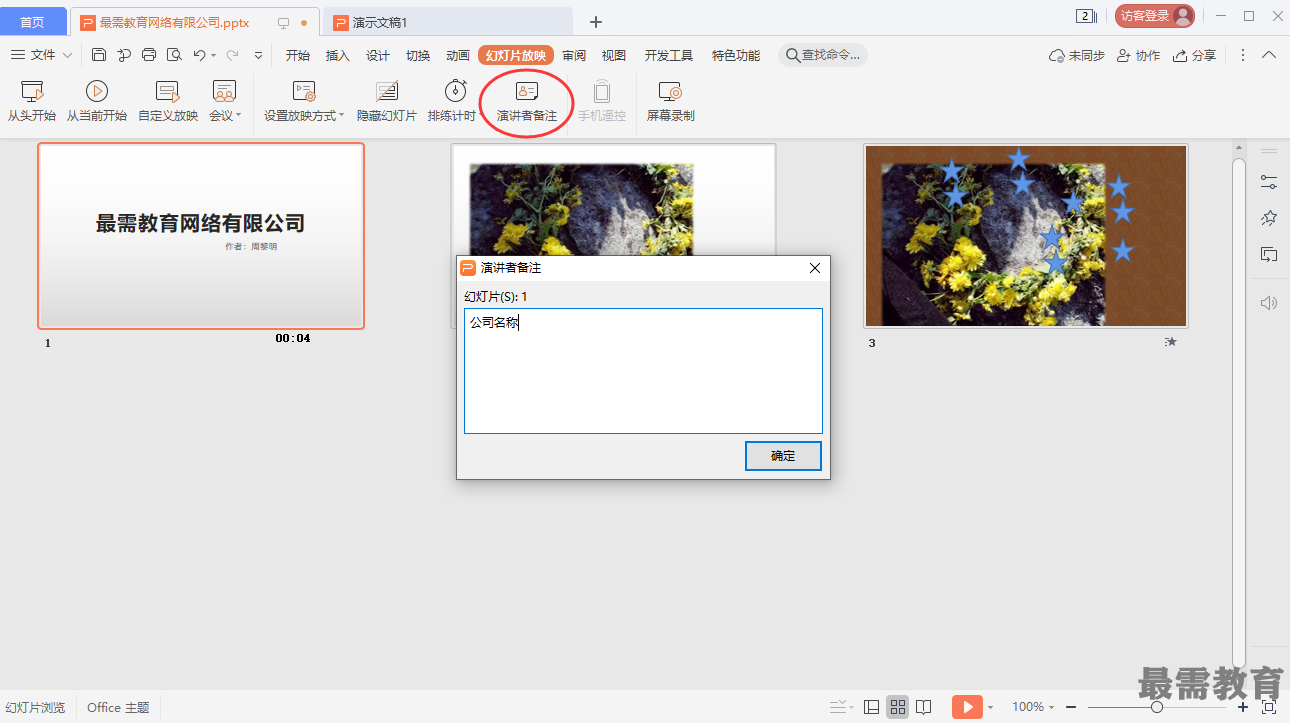
Task: Click the Print Preview magnifier icon
Action: [174, 55]
